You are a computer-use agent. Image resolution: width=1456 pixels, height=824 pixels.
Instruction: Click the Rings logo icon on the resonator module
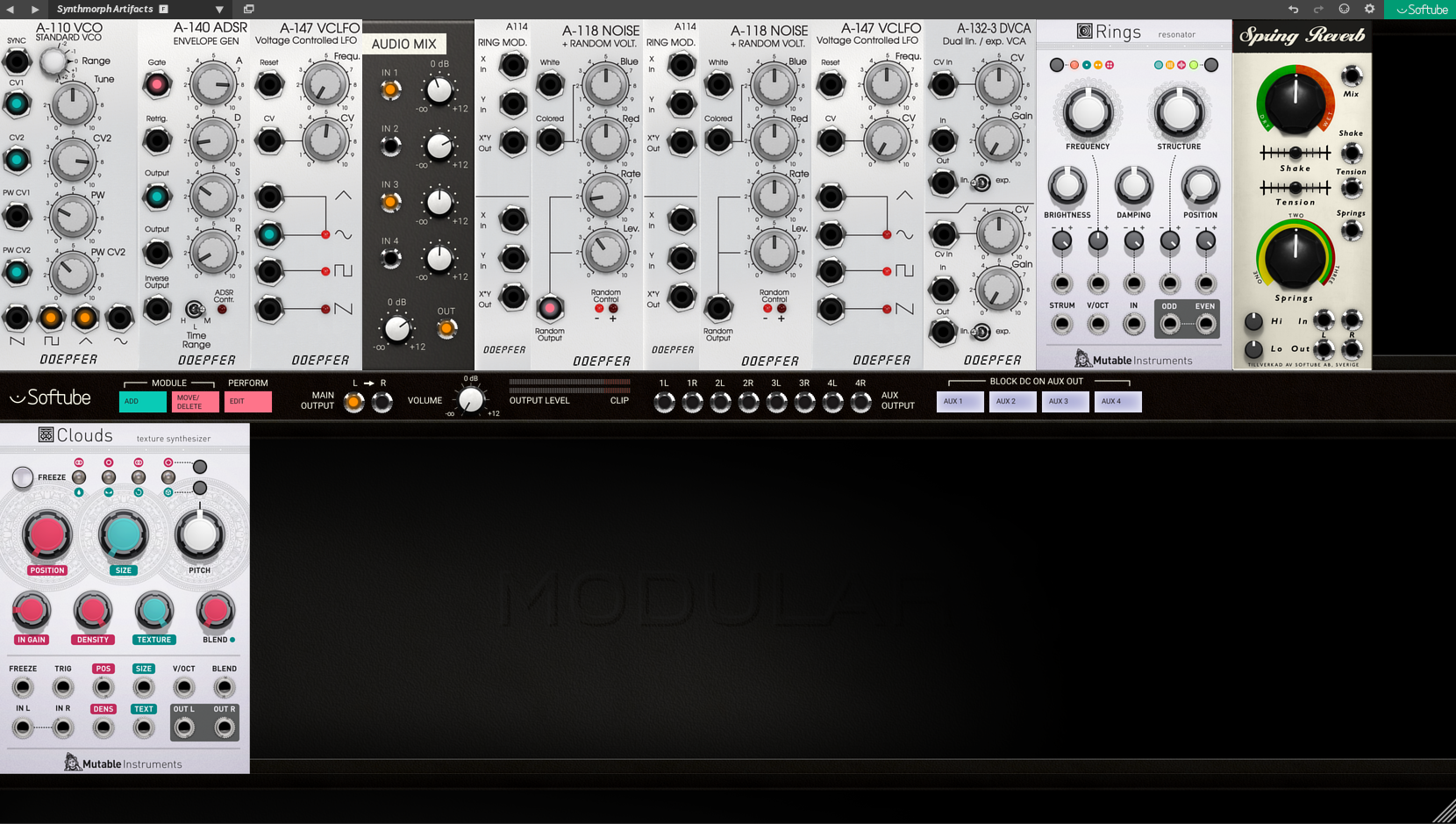click(1084, 30)
